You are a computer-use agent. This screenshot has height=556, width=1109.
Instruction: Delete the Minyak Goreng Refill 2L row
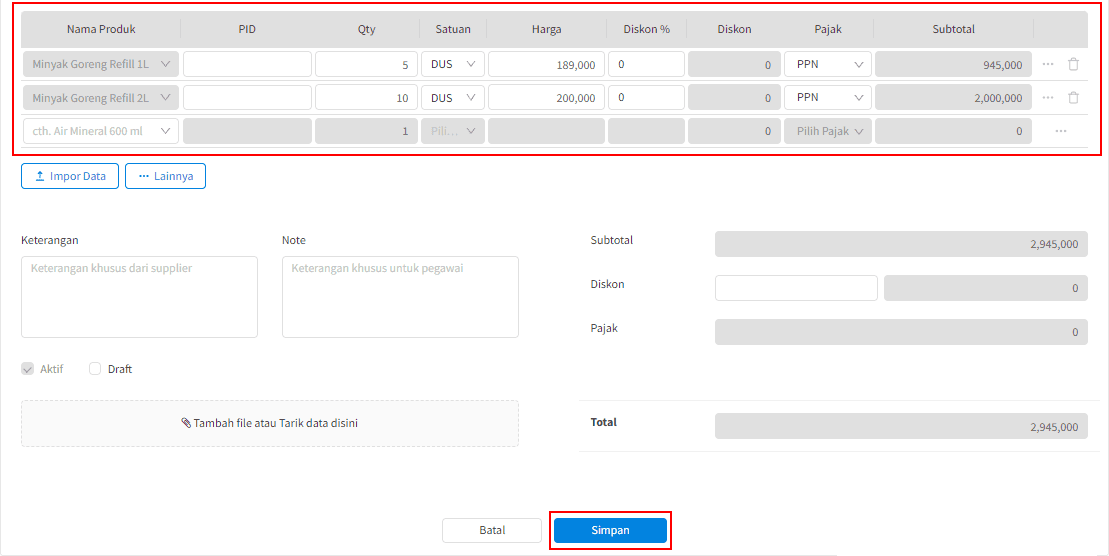[1073, 98]
